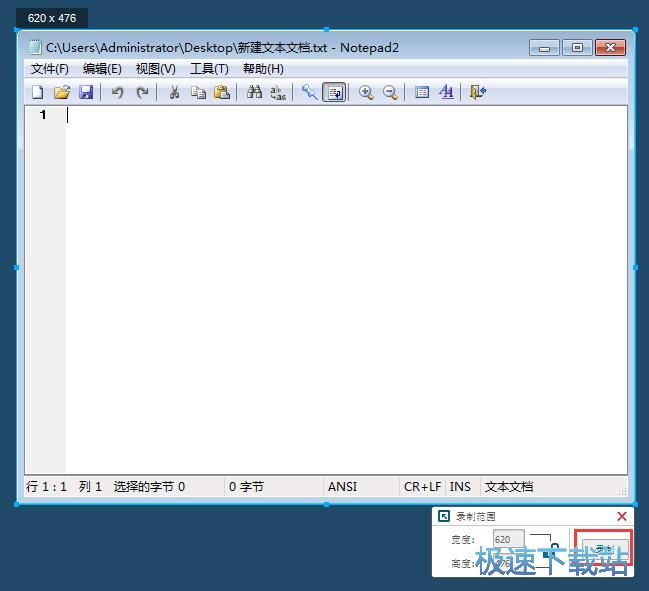Zoom in with the magnifier plus icon
Image resolution: width=649 pixels, height=591 pixels.
[366, 92]
